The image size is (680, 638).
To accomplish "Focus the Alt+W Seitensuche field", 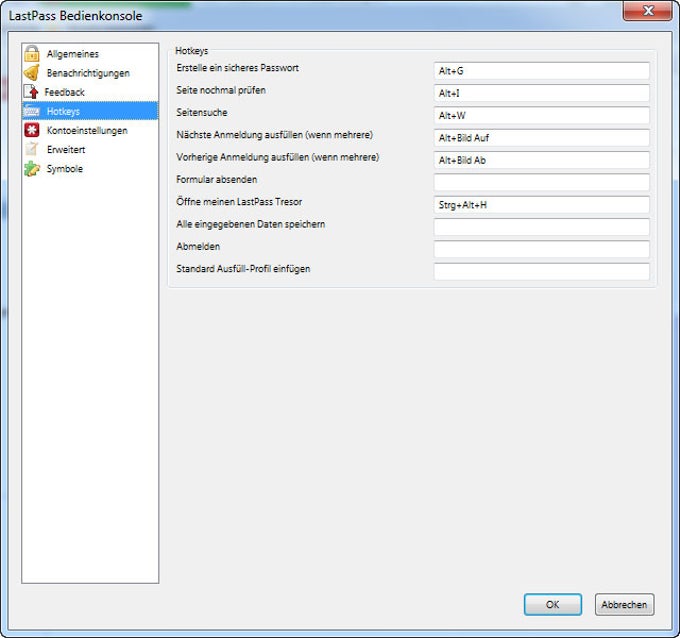I will click(541, 115).
